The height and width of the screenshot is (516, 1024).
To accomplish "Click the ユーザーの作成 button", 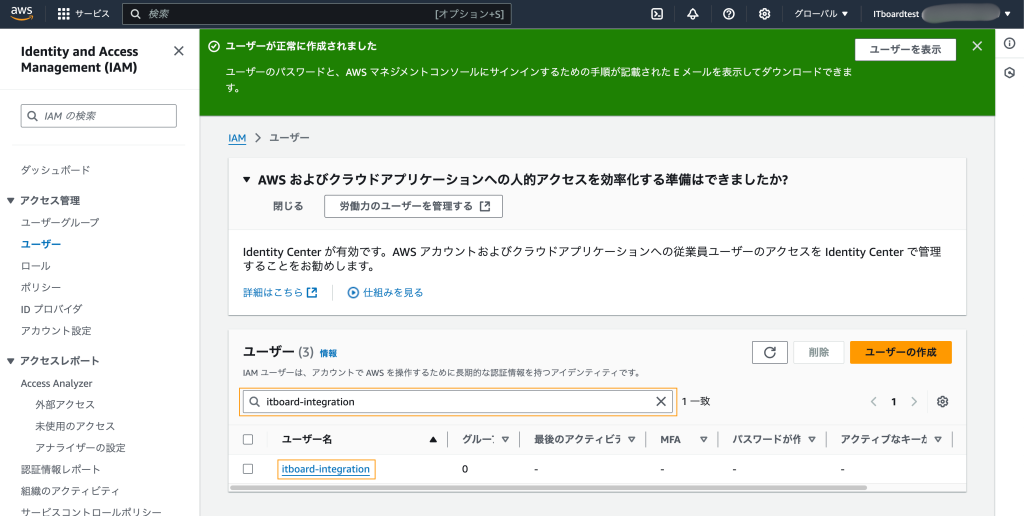I will [x=900, y=352].
